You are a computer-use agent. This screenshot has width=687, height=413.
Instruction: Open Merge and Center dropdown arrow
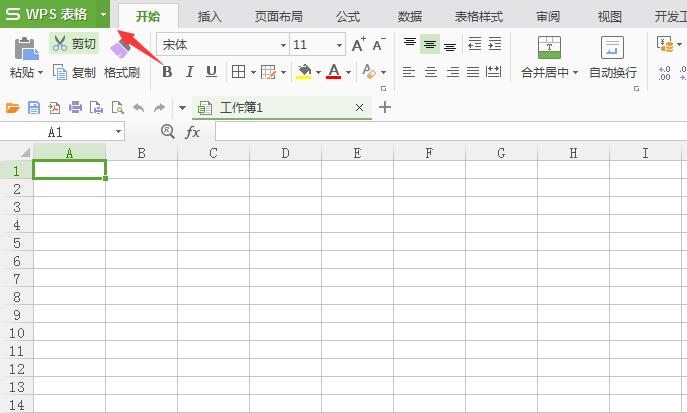pyautogui.click(x=575, y=72)
